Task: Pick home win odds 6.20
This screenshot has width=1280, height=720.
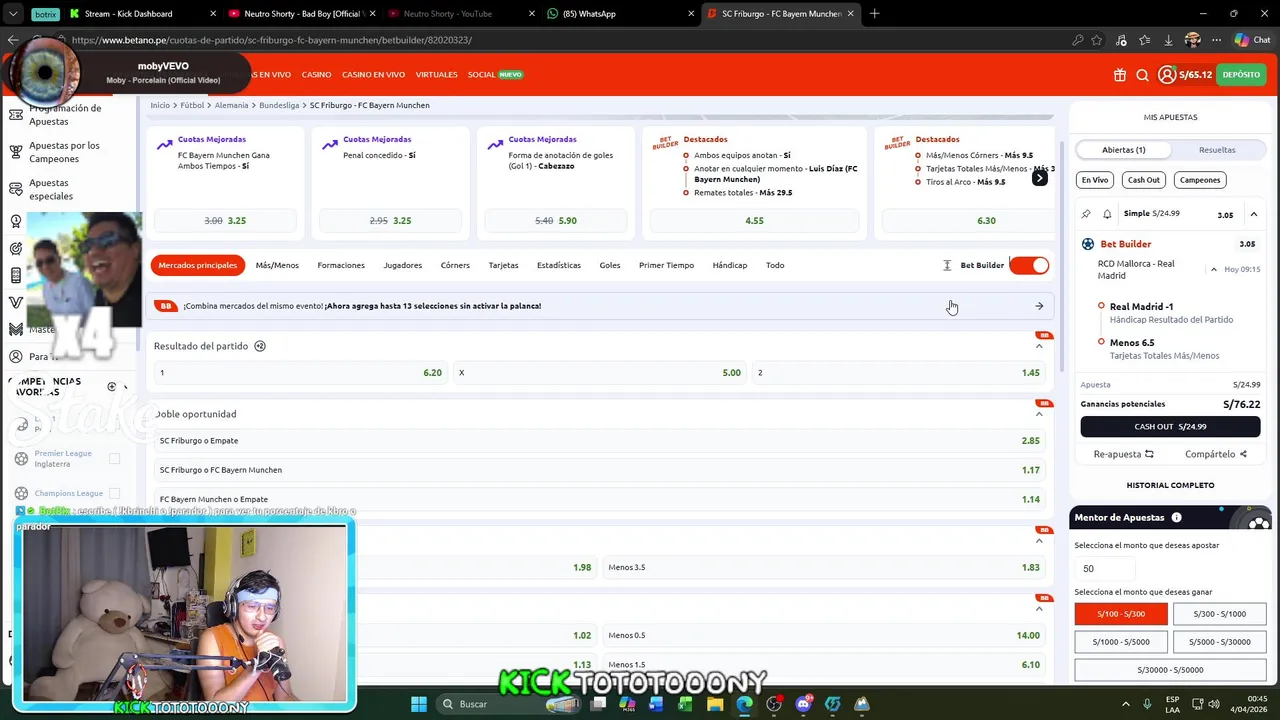Action: coord(300,373)
